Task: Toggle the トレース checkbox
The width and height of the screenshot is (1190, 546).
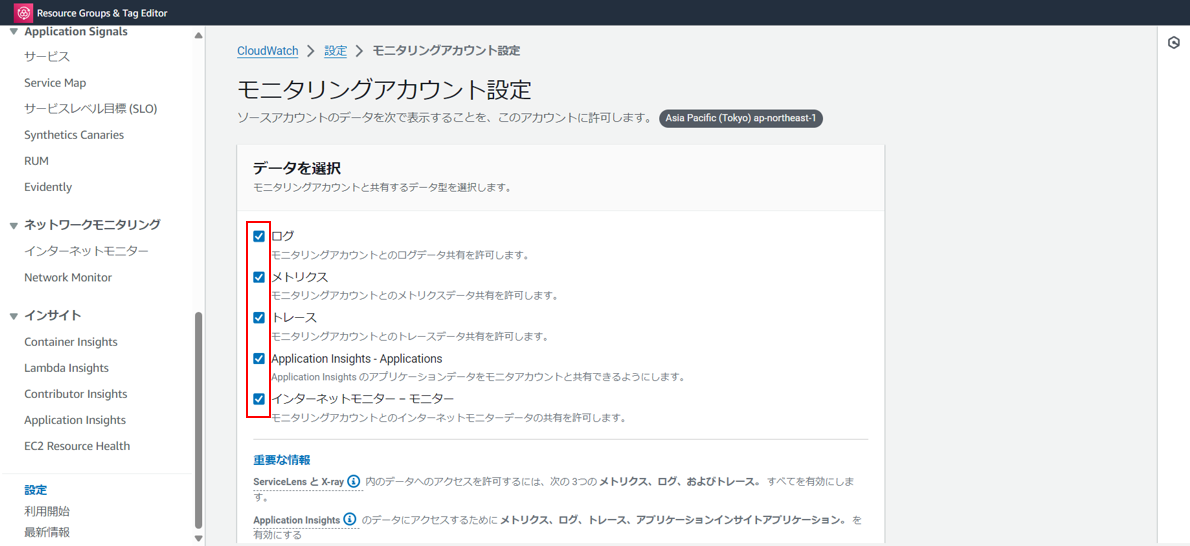Action: pyautogui.click(x=259, y=317)
